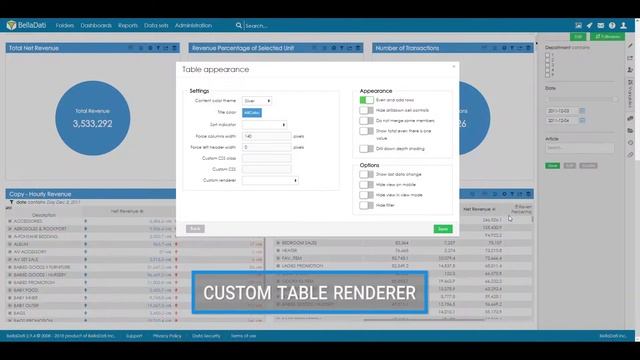Screen dimensions: 640x360
Task: Expand the ACCESSORIES row in table
Action: pyautogui.click(x=10, y=221)
